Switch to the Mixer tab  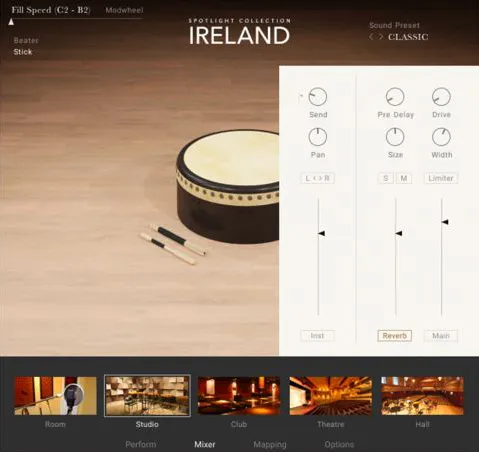coord(205,444)
